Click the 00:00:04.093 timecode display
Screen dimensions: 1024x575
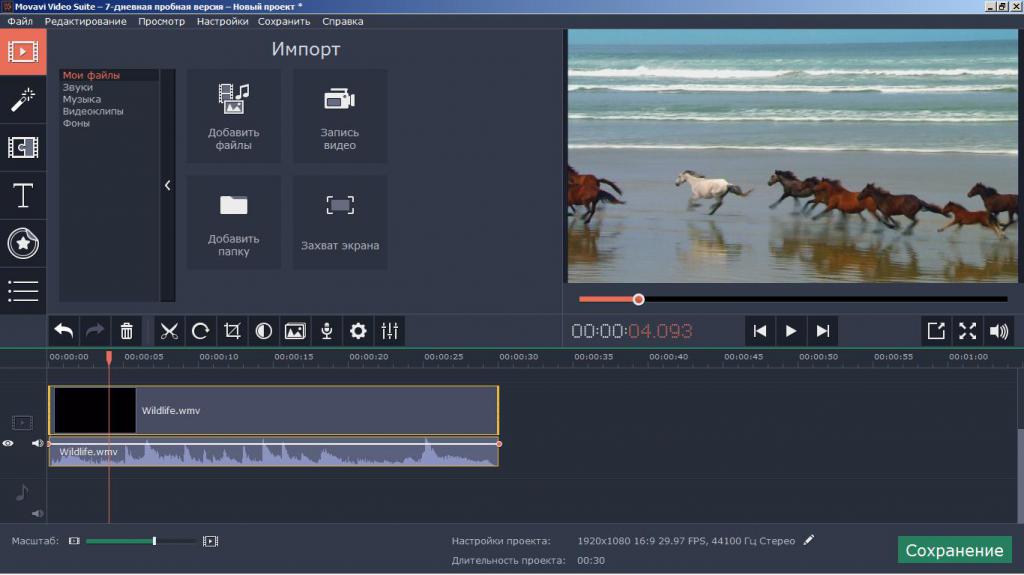pyautogui.click(x=632, y=331)
